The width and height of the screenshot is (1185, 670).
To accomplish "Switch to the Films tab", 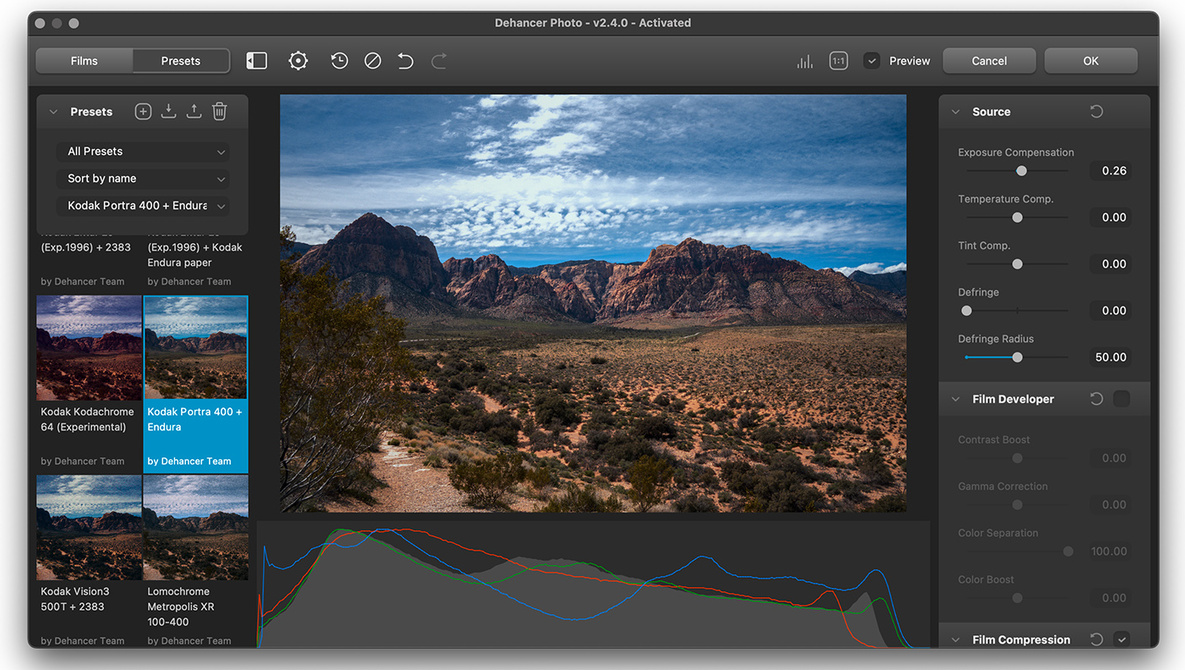I will click(x=84, y=61).
